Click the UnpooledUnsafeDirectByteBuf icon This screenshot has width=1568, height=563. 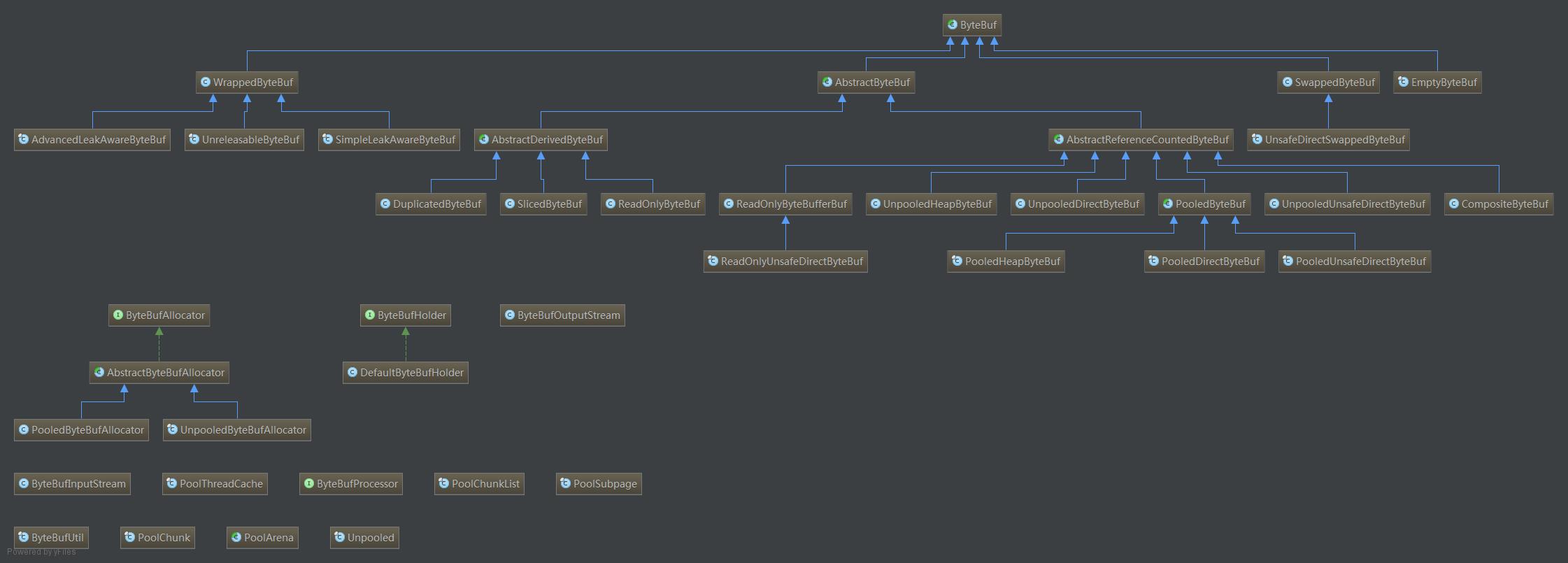pyautogui.click(x=1274, y=204)
